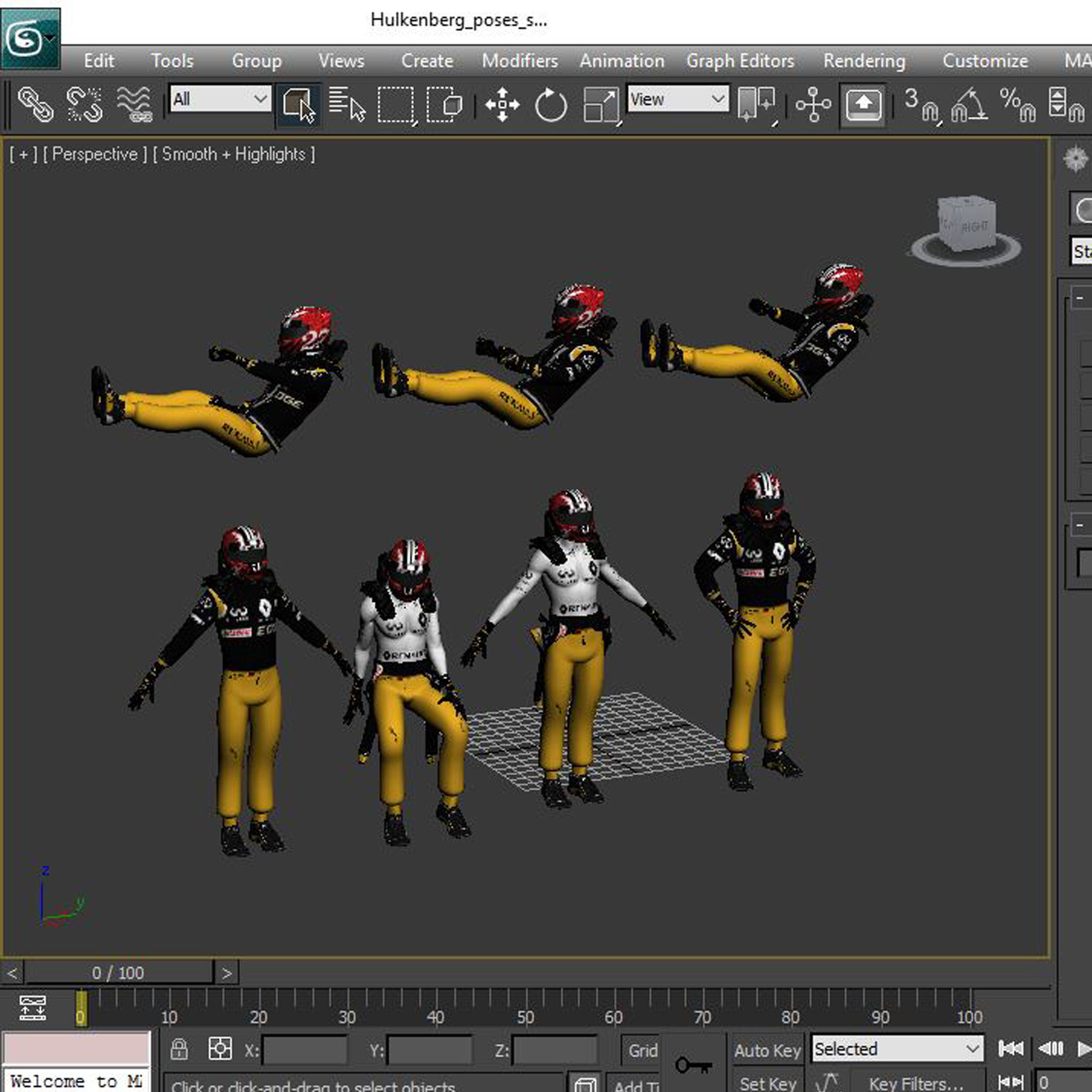This screenshot has width=1092, height=1092.
Task: Activate the Select Object tool
Action: pos(298,104)
